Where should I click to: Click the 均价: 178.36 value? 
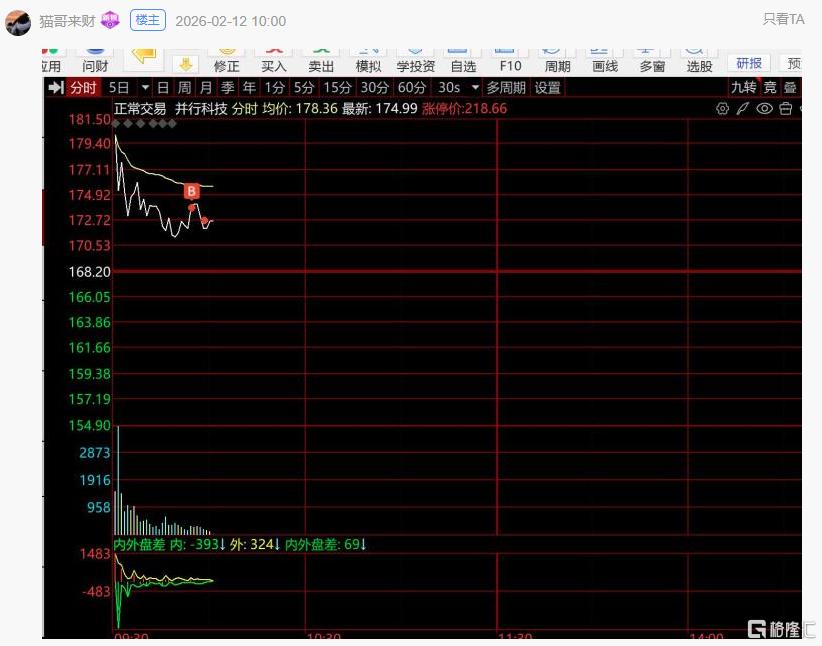click(300, 109)
